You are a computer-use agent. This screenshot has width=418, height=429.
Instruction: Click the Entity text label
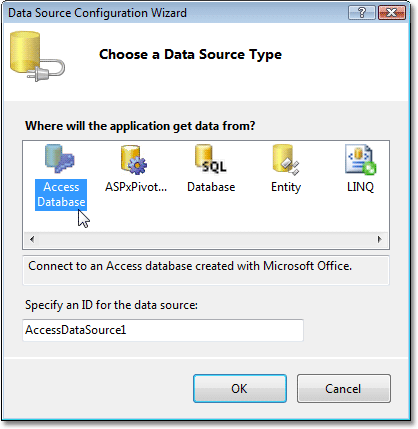pos(286,187)
